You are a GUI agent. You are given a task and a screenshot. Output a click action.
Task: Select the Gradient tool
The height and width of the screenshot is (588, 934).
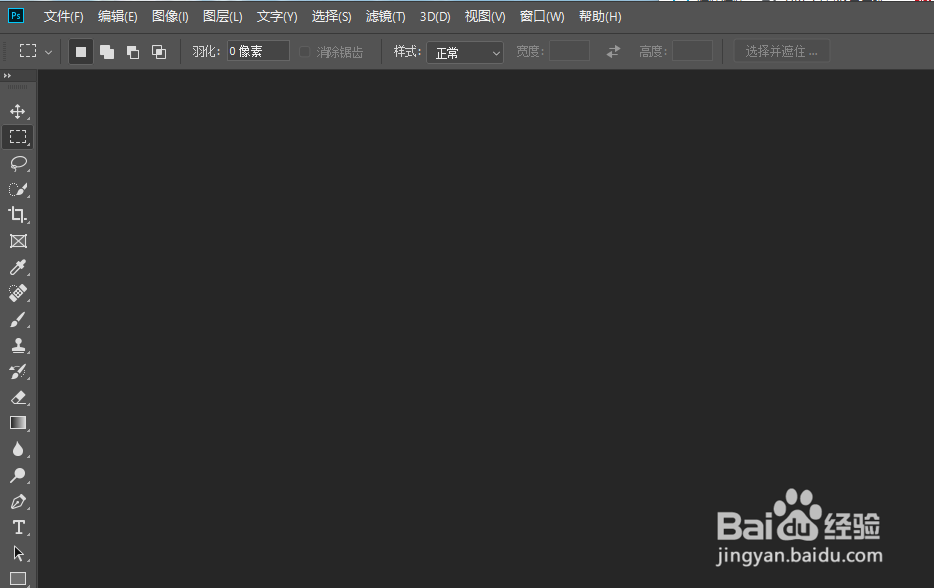[18, 423]
